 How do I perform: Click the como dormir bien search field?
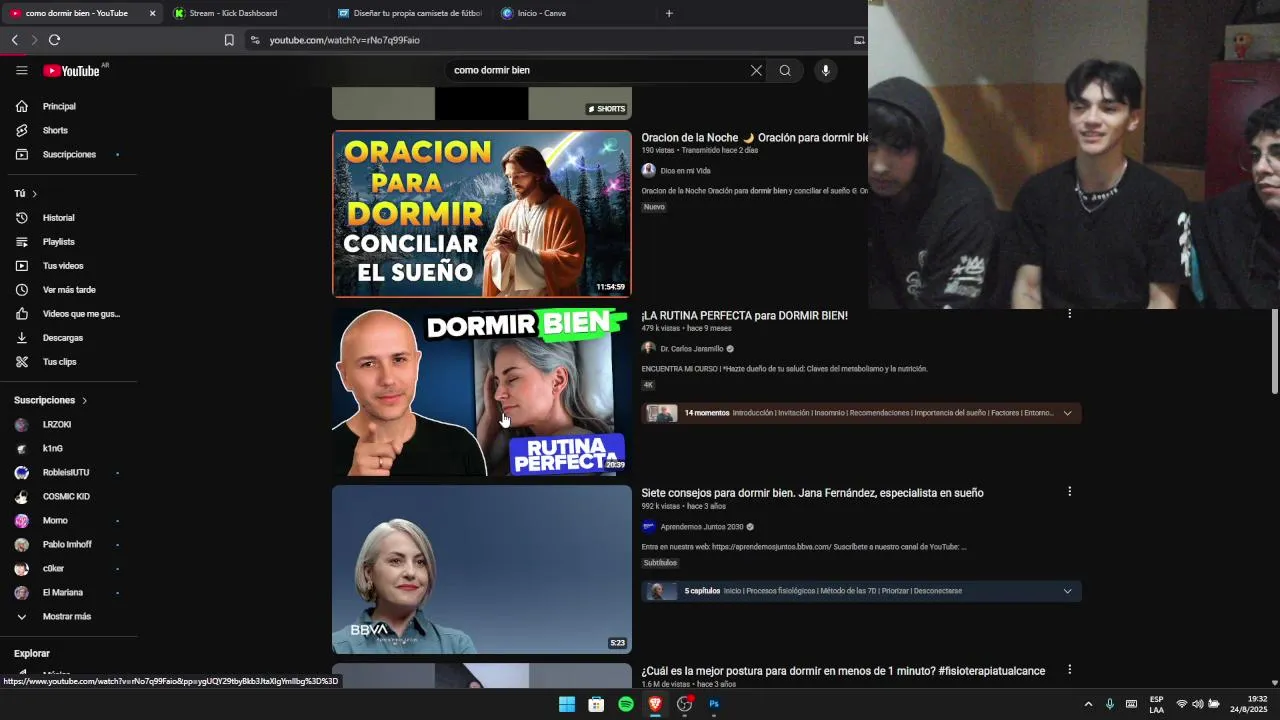click(595, 70)
